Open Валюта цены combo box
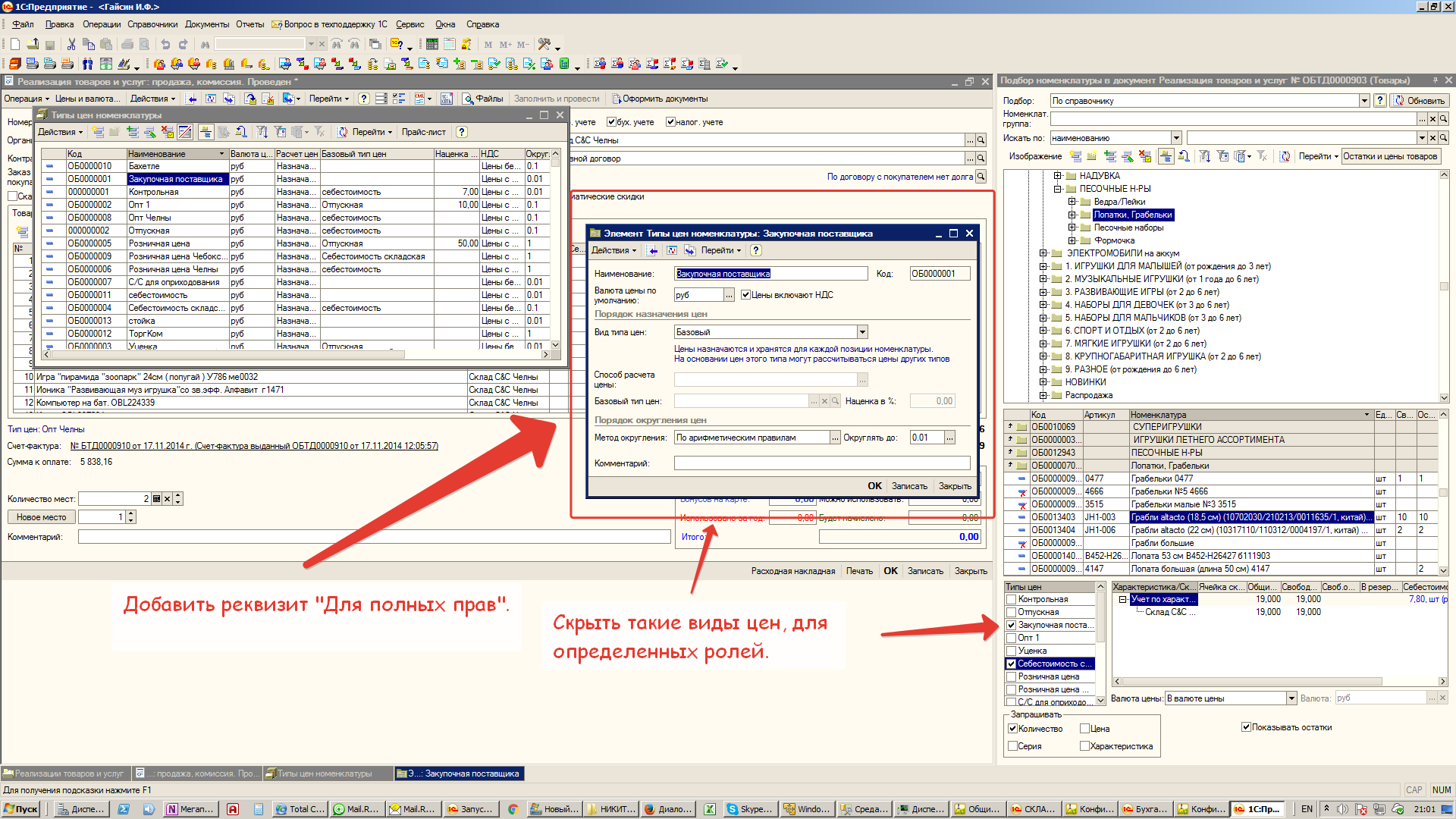1456x819 pixels. (1291, 698)
